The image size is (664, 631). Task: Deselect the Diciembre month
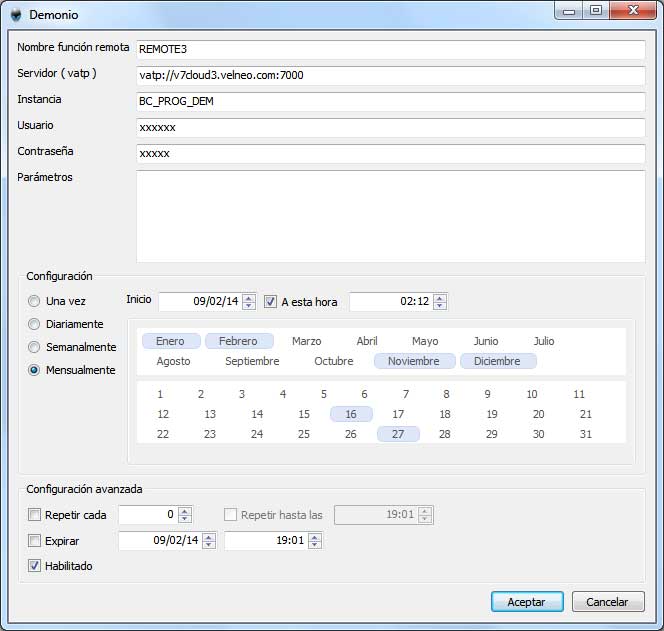coord(498,361)
